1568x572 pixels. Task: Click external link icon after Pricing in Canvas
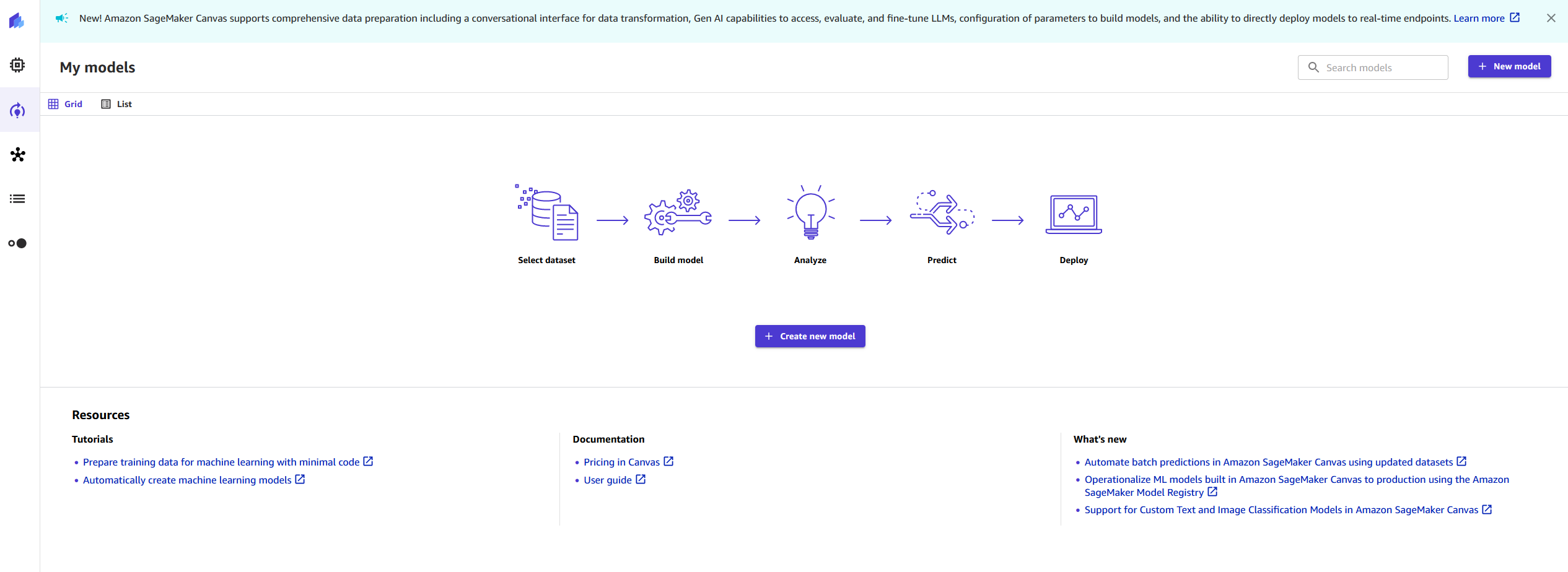(668, 461)
